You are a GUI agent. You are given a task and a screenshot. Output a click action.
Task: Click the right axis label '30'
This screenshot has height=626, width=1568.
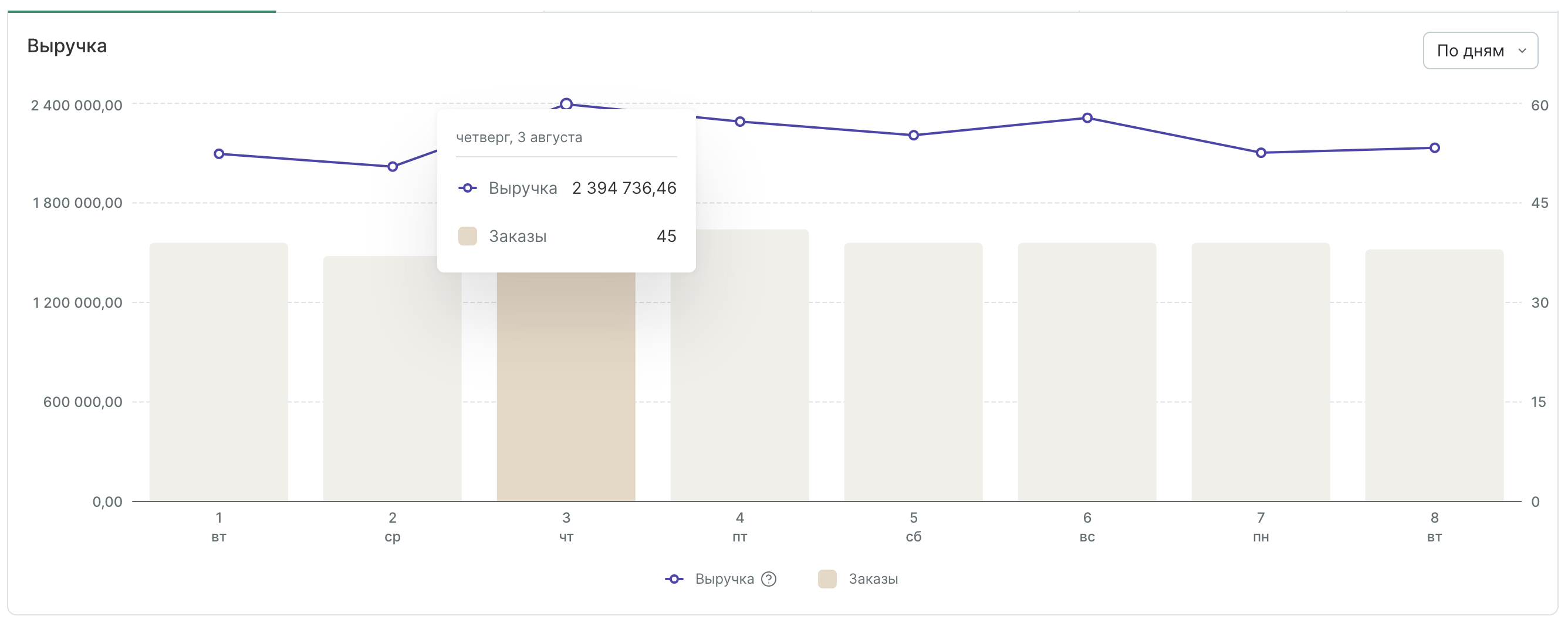click(1539, 302)
